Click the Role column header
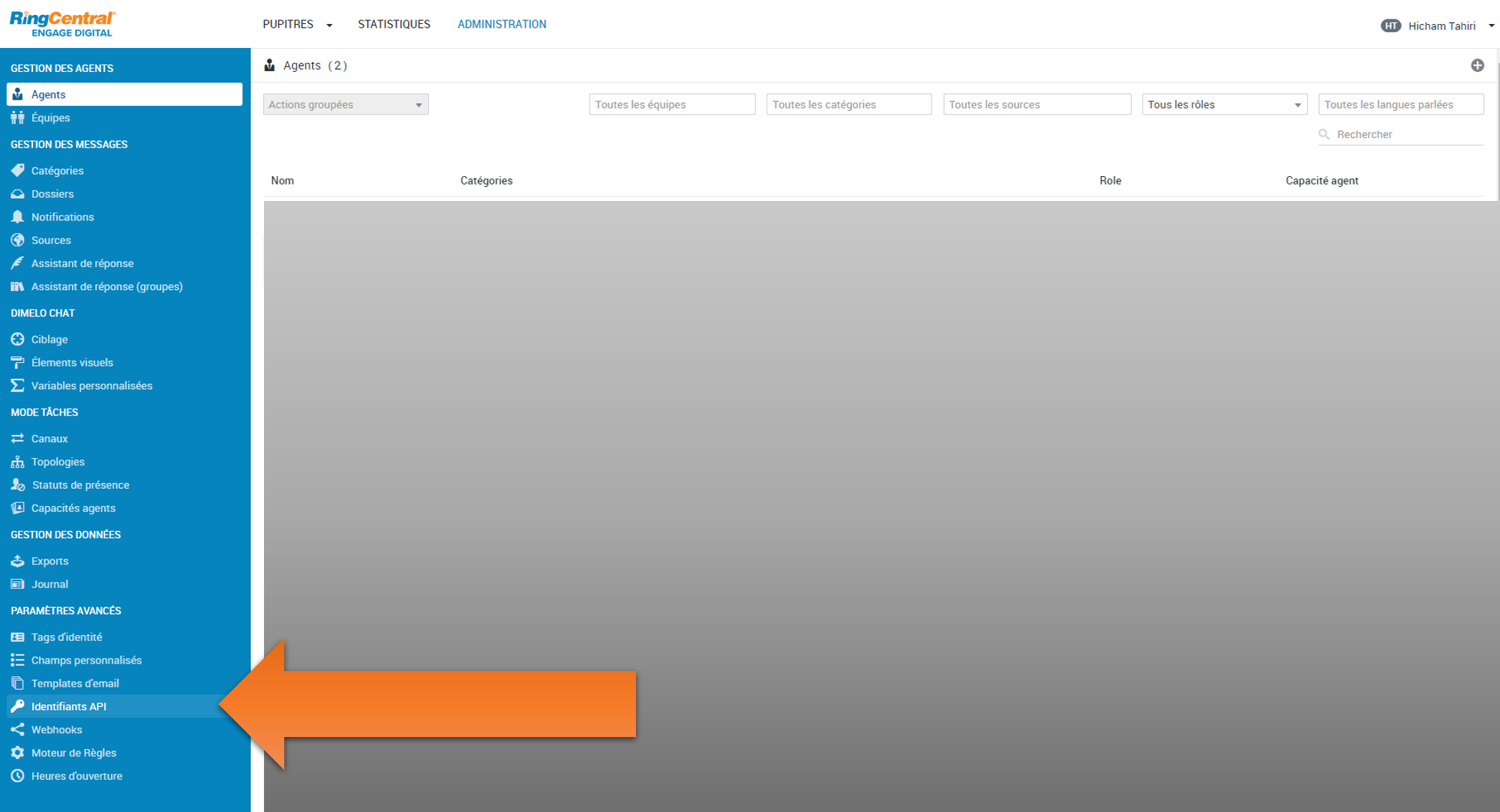The image size is (1500, 812). tap(1110, 181)
